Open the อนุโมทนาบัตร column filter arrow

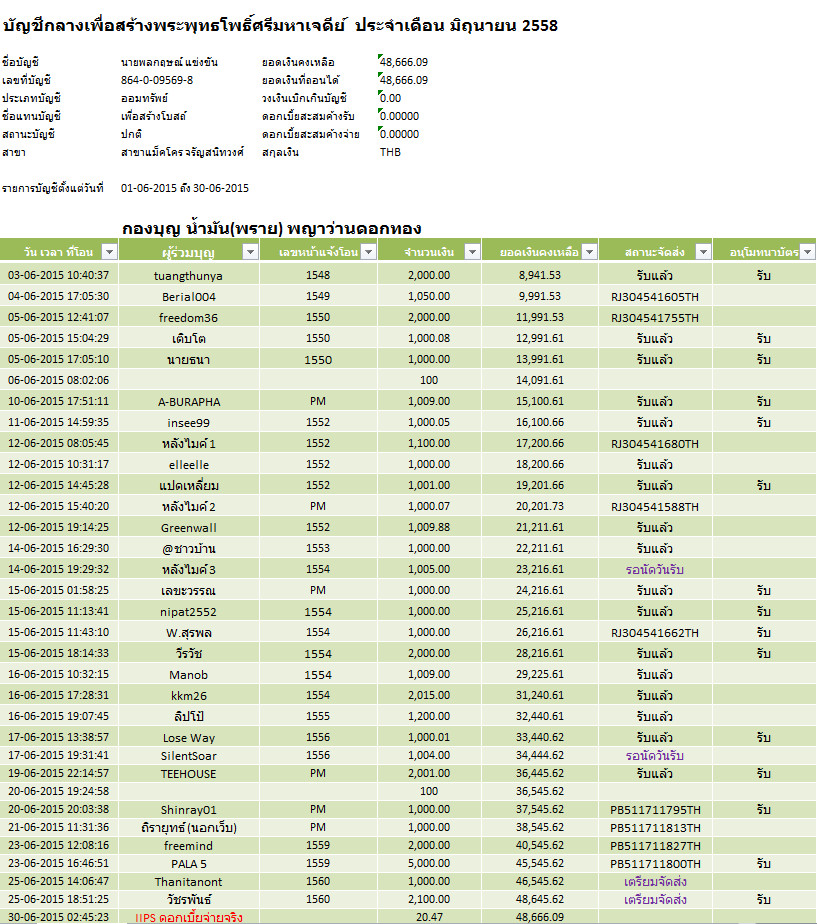807,252
